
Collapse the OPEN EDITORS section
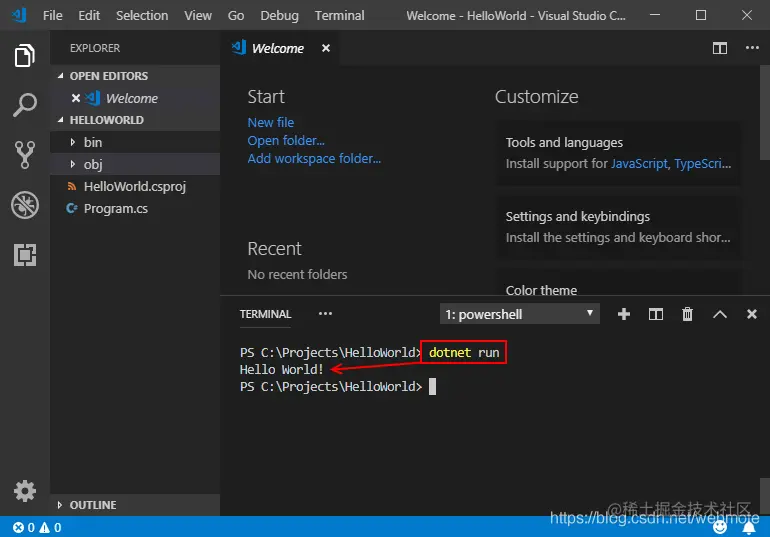pos(135,76)
